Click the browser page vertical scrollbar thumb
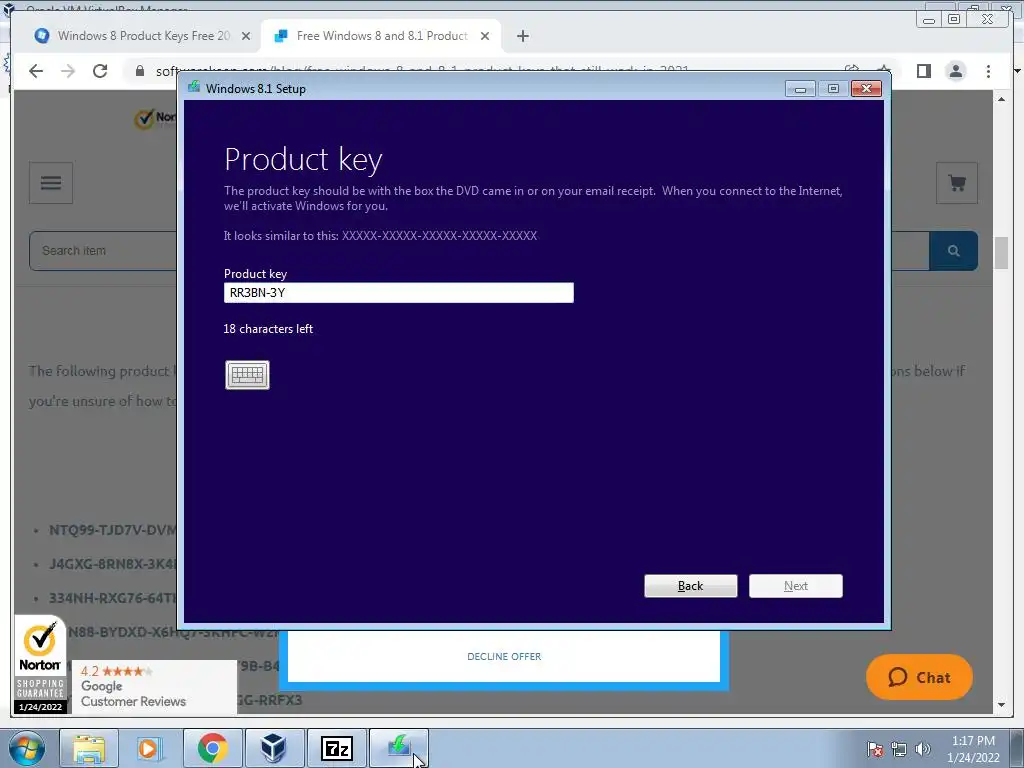The height and width of the screenshot is (768, 1024). coord(1001,253)
